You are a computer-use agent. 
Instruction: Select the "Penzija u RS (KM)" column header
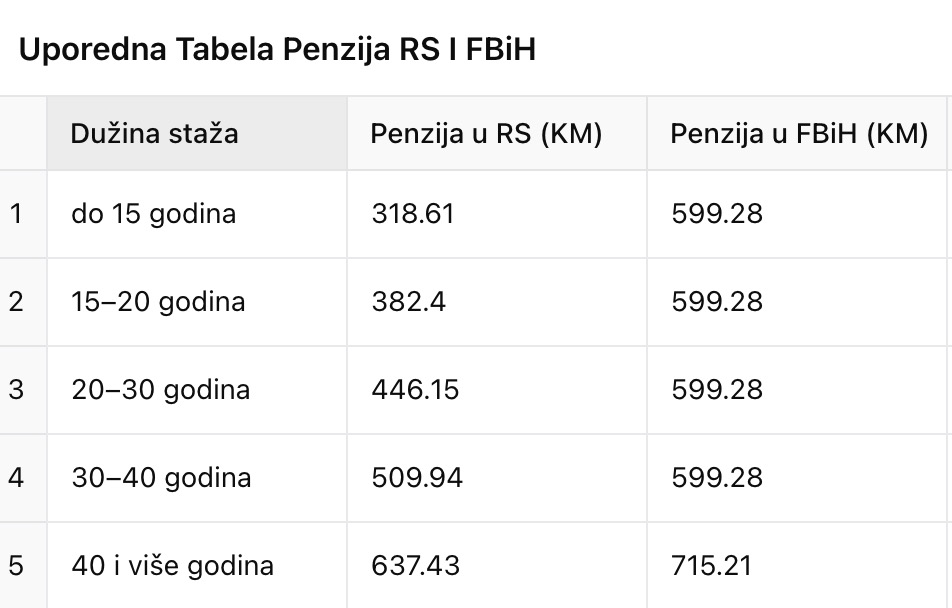(486, 134)
